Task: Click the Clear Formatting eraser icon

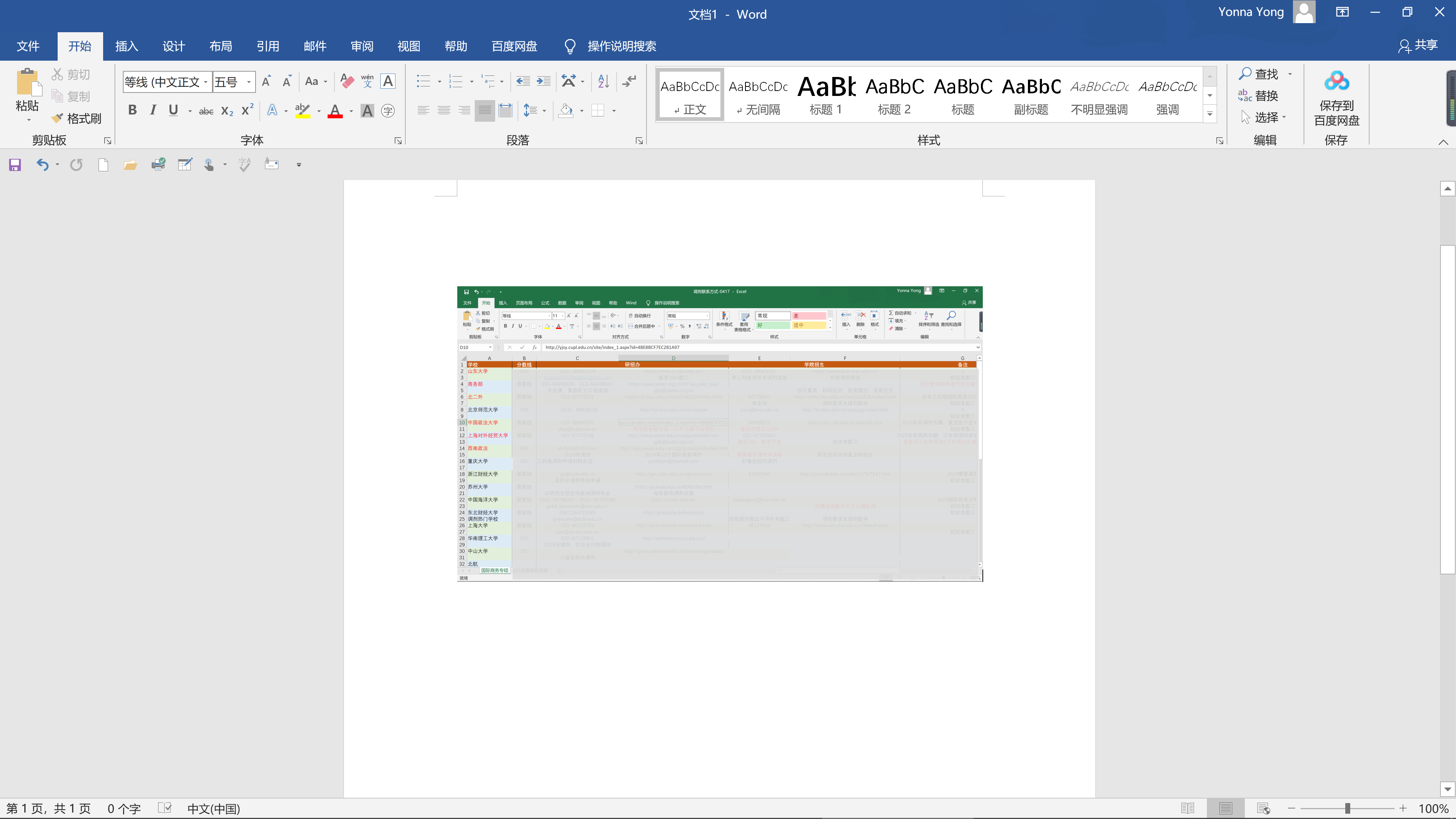Action: coord(347,82)
